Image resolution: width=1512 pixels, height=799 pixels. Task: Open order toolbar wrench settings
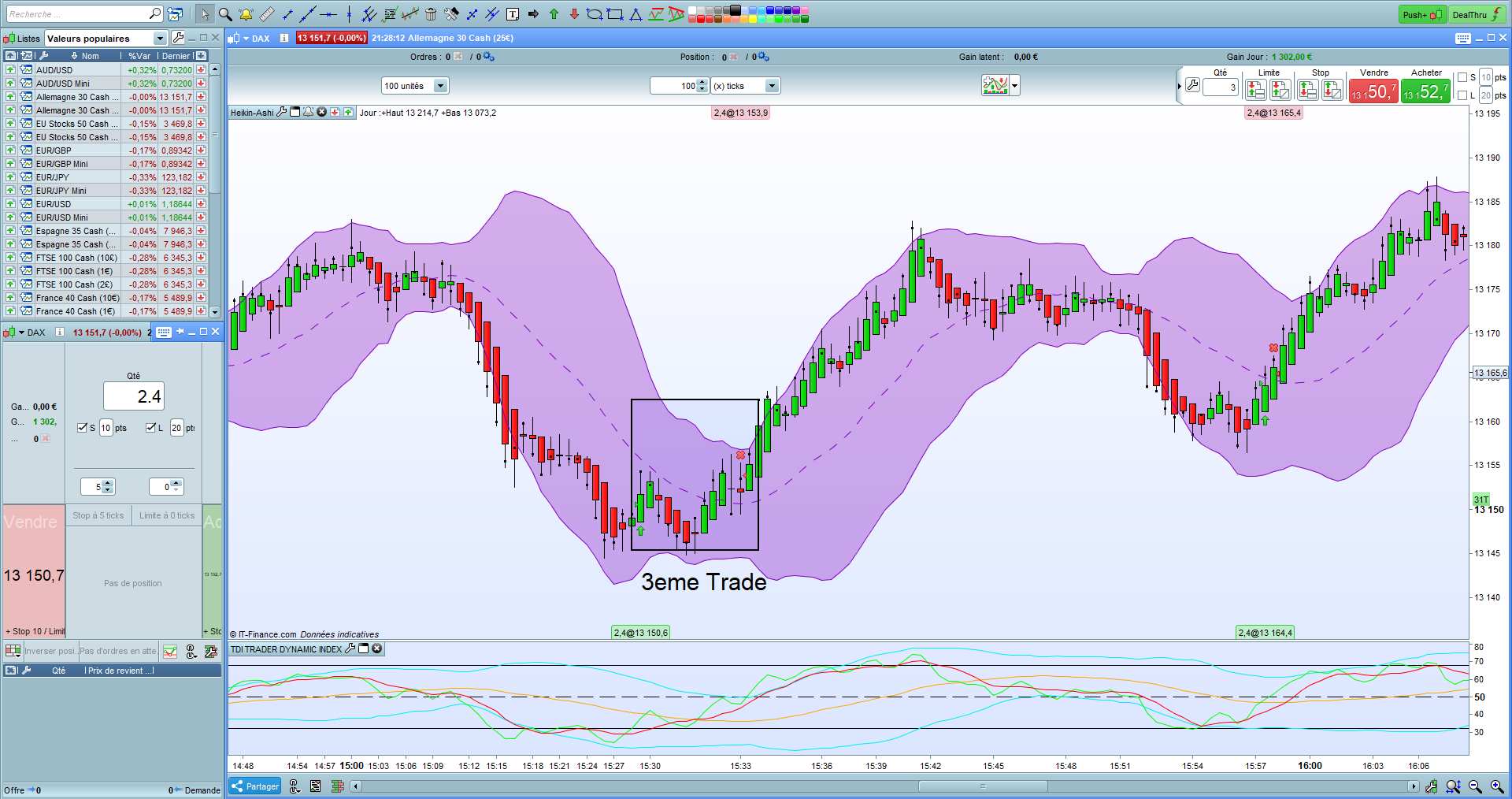coord(1192,85)
